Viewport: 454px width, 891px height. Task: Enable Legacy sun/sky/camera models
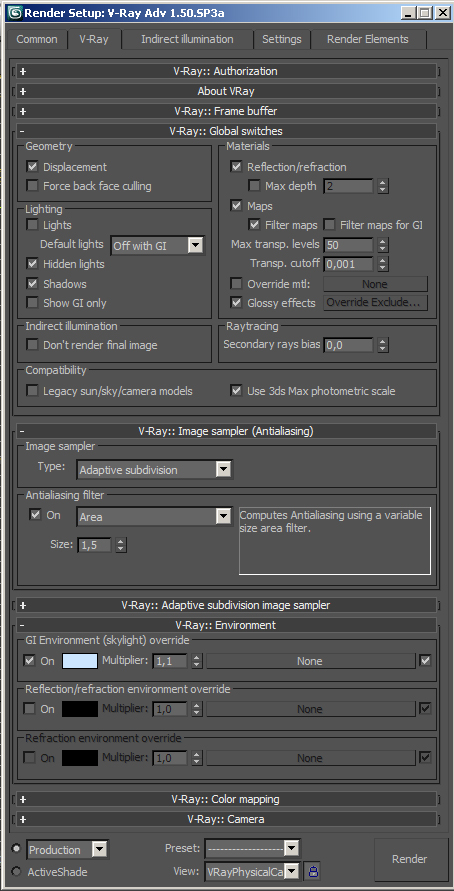click(32, 391)
